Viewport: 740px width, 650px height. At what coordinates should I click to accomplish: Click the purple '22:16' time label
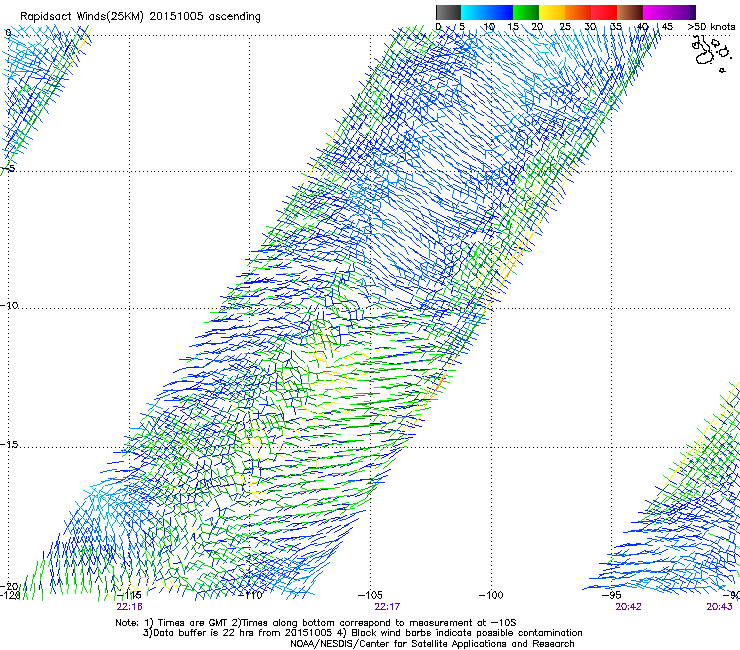pos(129,607)
